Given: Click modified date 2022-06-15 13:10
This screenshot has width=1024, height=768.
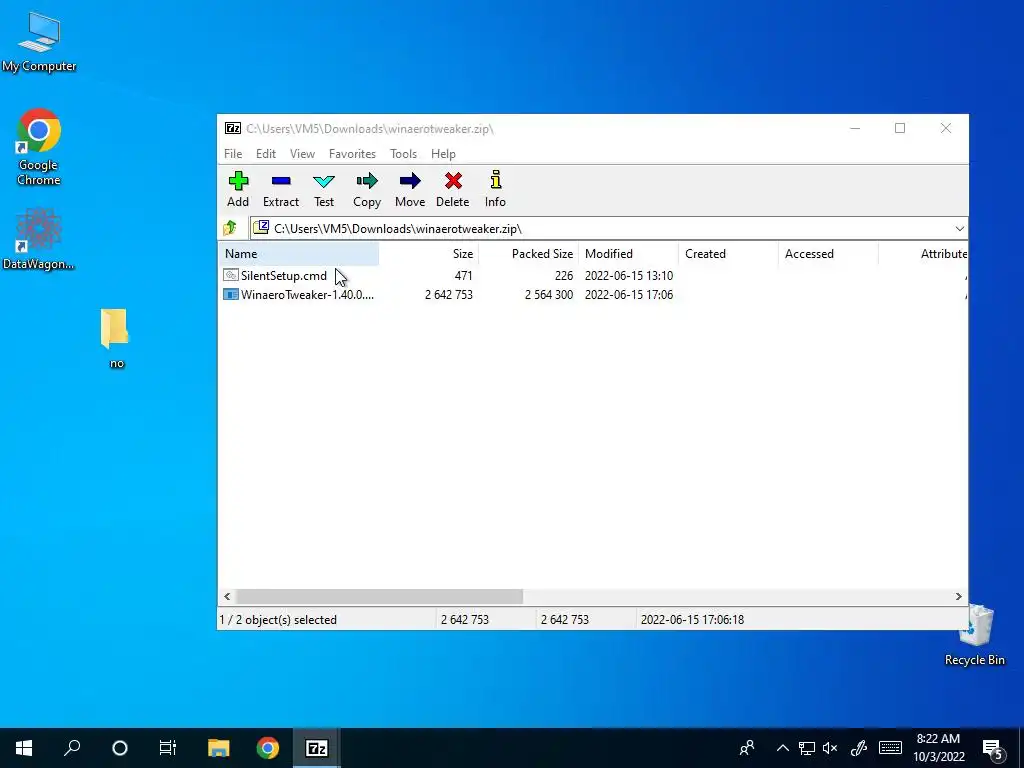Looking at the screenshot, I should point(629,276).
